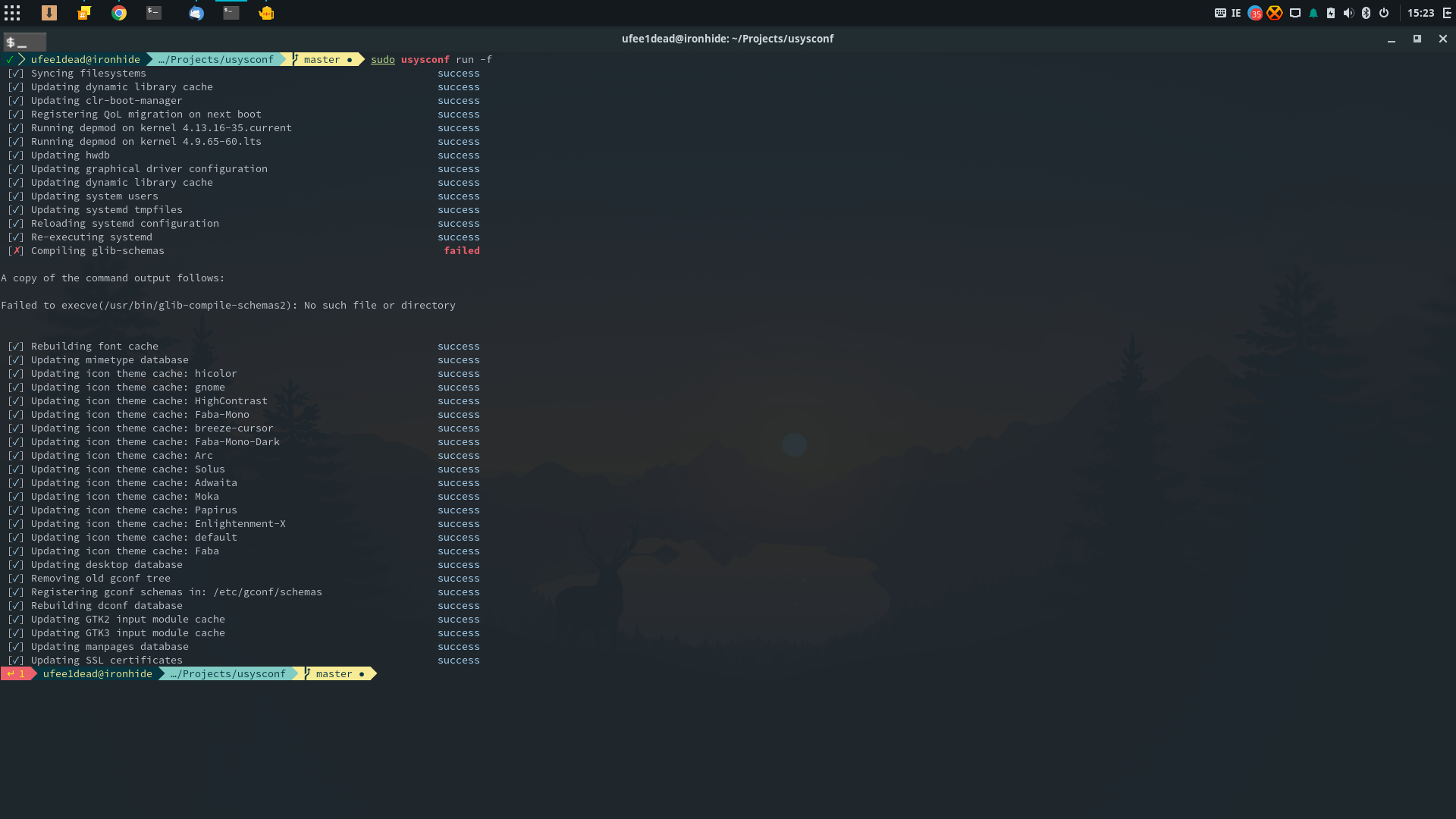Viewport: 1456px width, 819px height.
Task: Click icon theme cache: Faba-Mono-Dark line
Action: click(155, 441)
